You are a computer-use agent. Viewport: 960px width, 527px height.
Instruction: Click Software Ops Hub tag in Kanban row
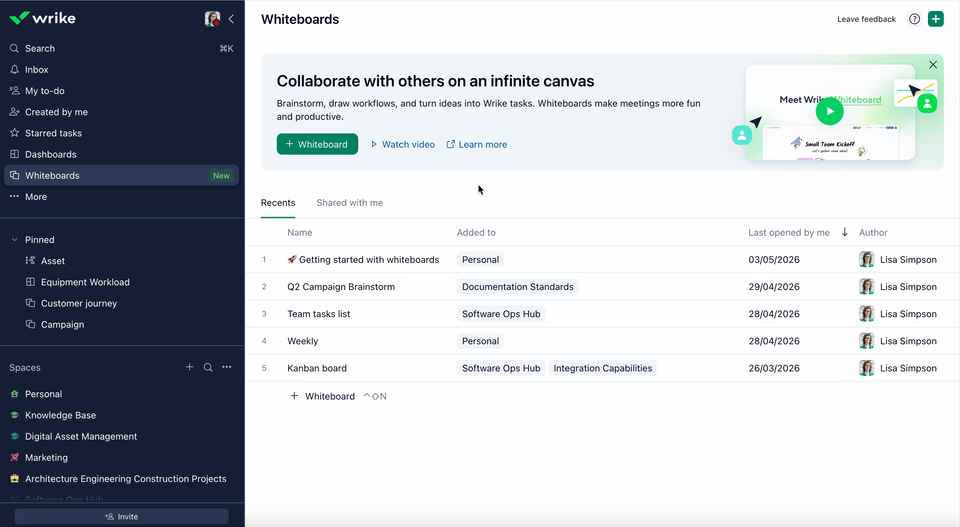click(501, 368)
